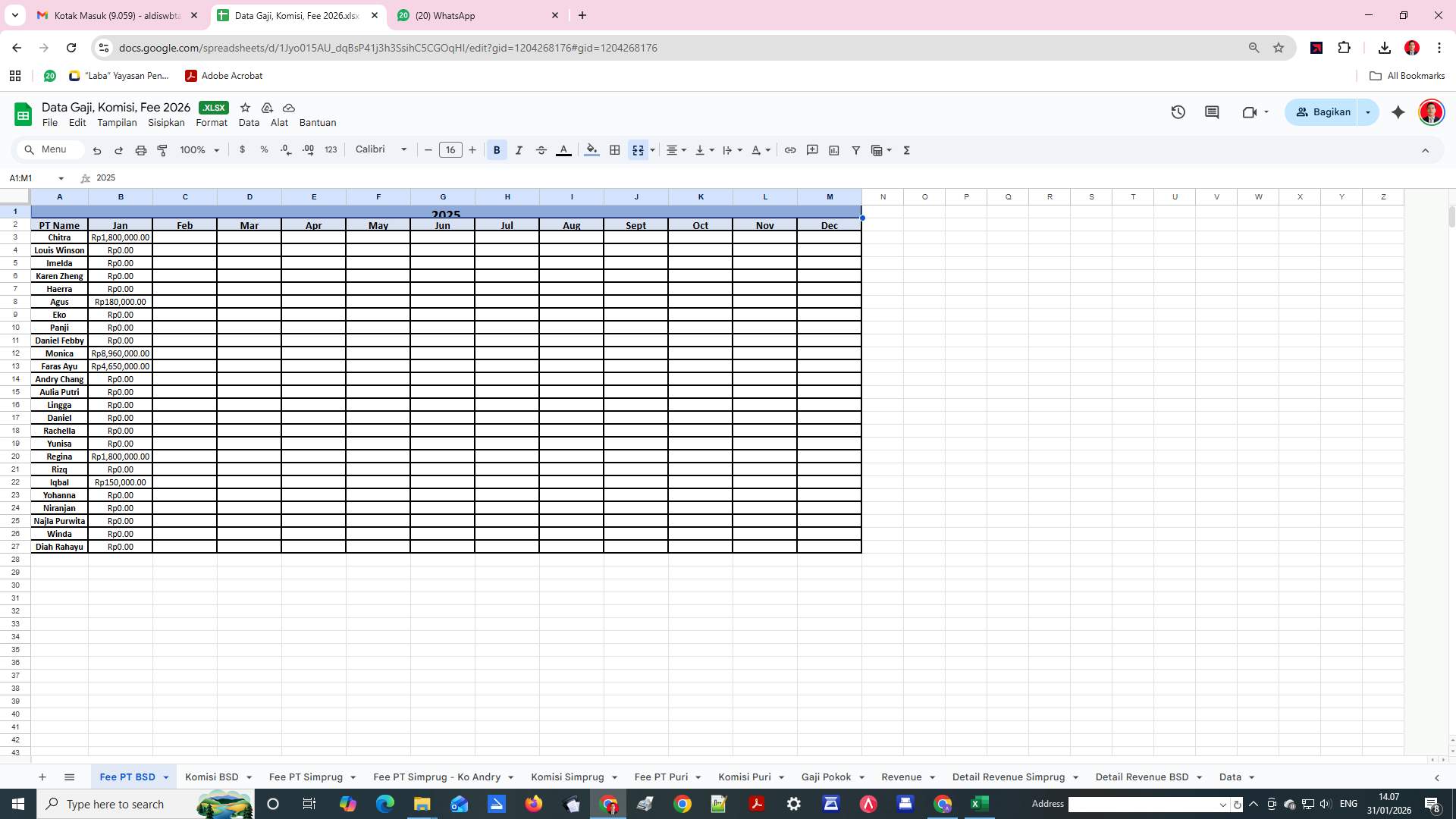Image resolution: width=1456 pixels, height=819 pixels.
Task: Insert a link using the toolbar icon
Action: (790, 150)
